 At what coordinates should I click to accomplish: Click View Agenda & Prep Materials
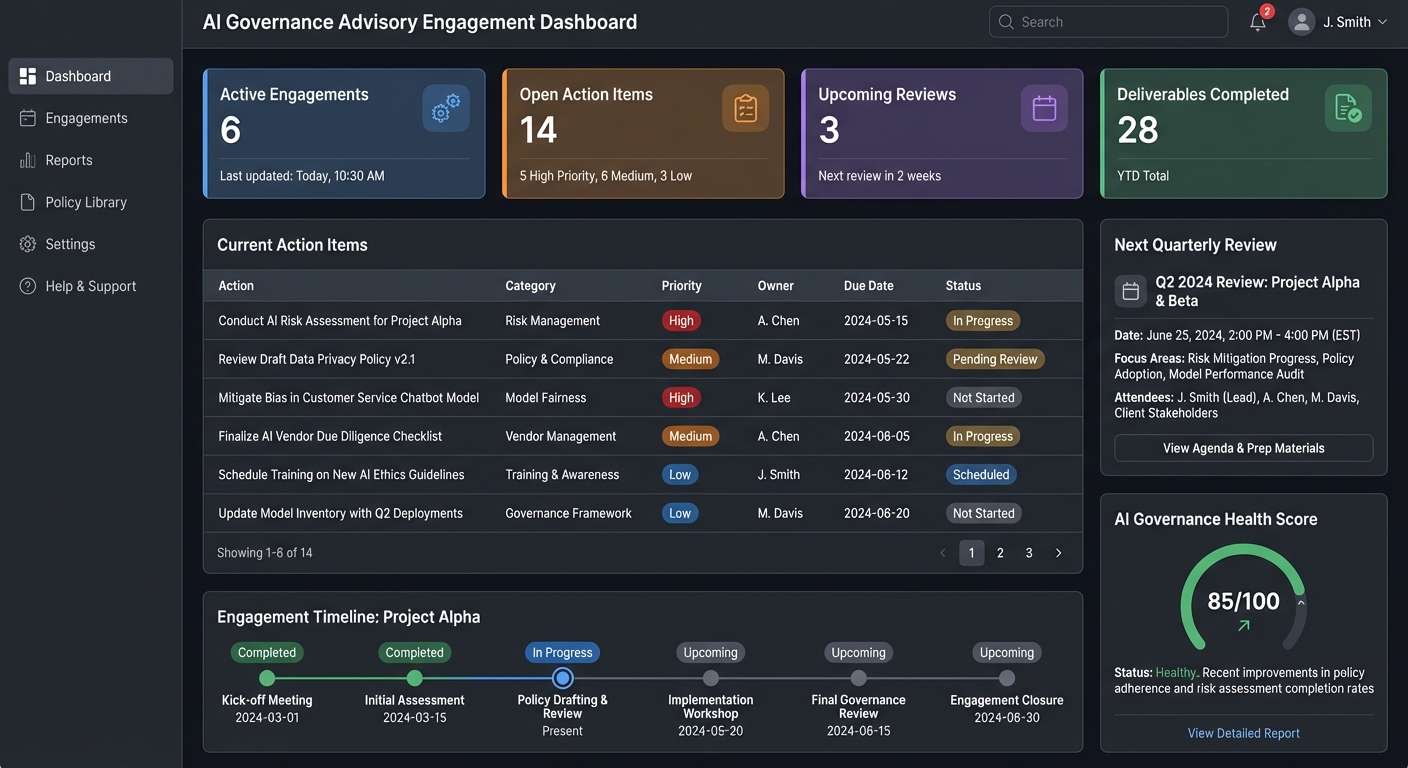[1243, 448]
